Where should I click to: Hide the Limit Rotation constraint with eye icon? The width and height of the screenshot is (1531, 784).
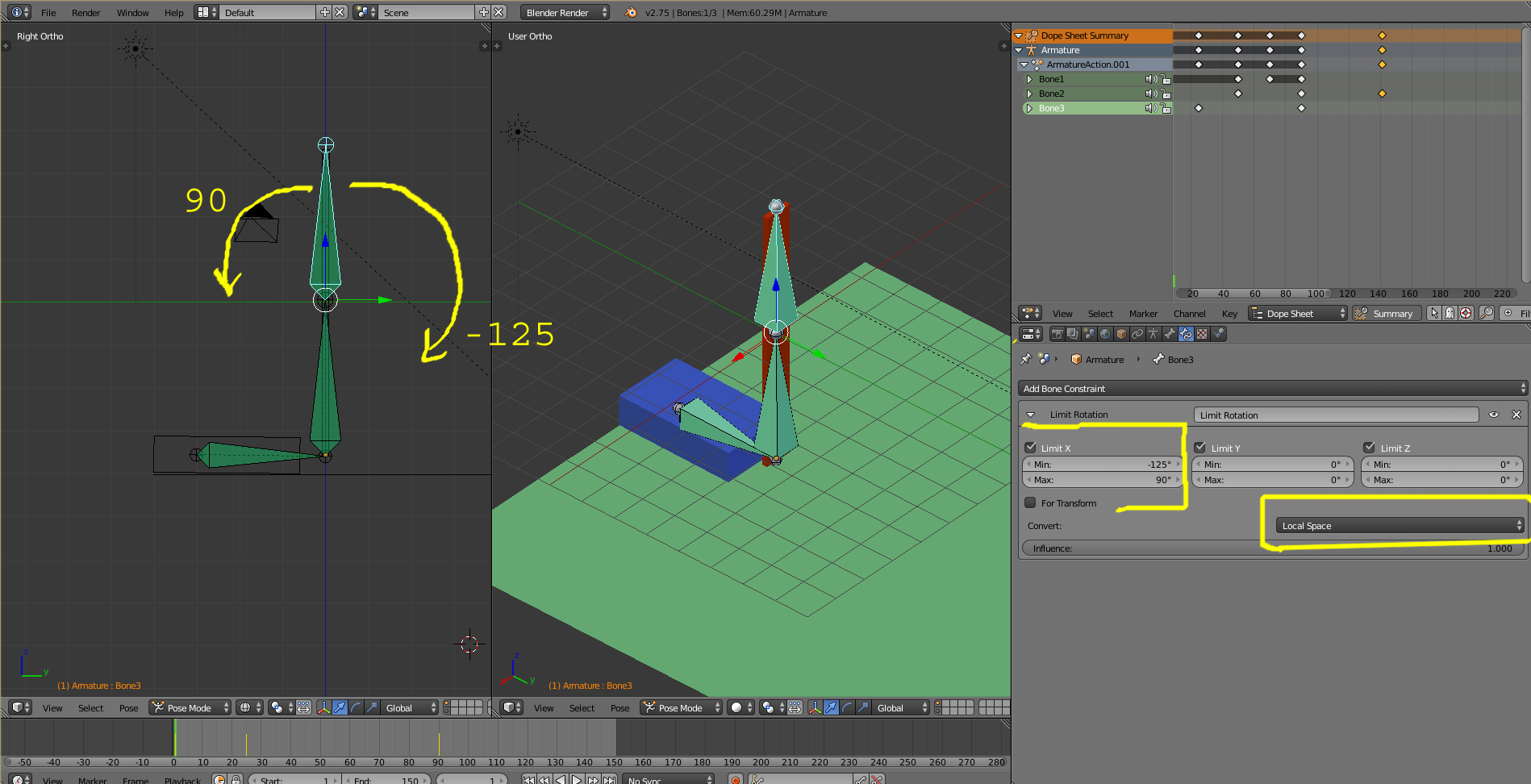coord(1494,415)
